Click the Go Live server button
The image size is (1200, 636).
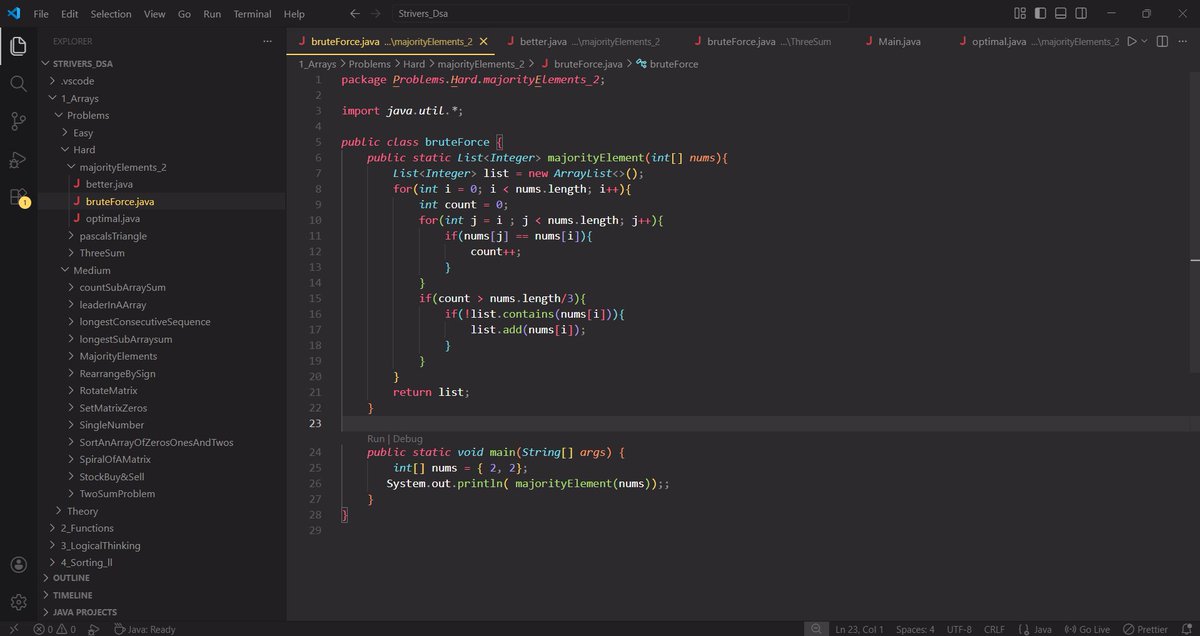tap(1087, 629)
